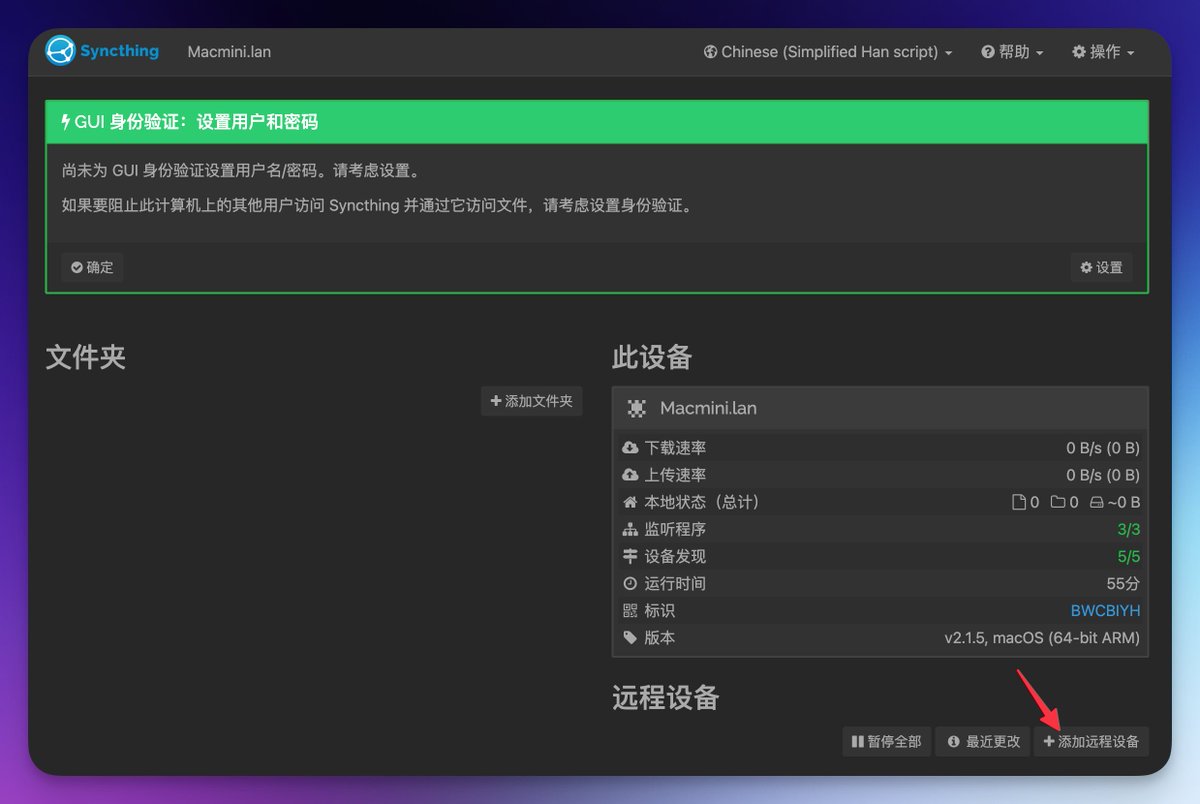Open the 操作 actions menu
The image size is (1200, 804).
click(1103, 52)
